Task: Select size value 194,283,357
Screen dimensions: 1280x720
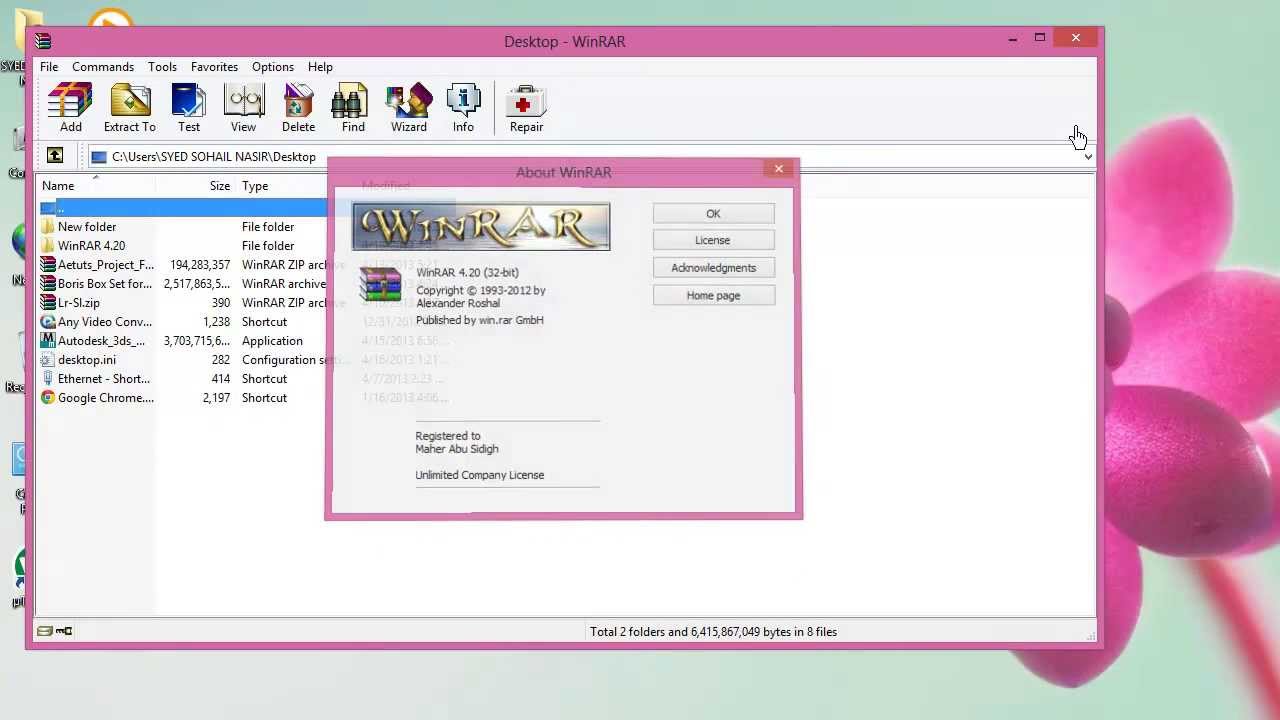Action: pos(200,265)
